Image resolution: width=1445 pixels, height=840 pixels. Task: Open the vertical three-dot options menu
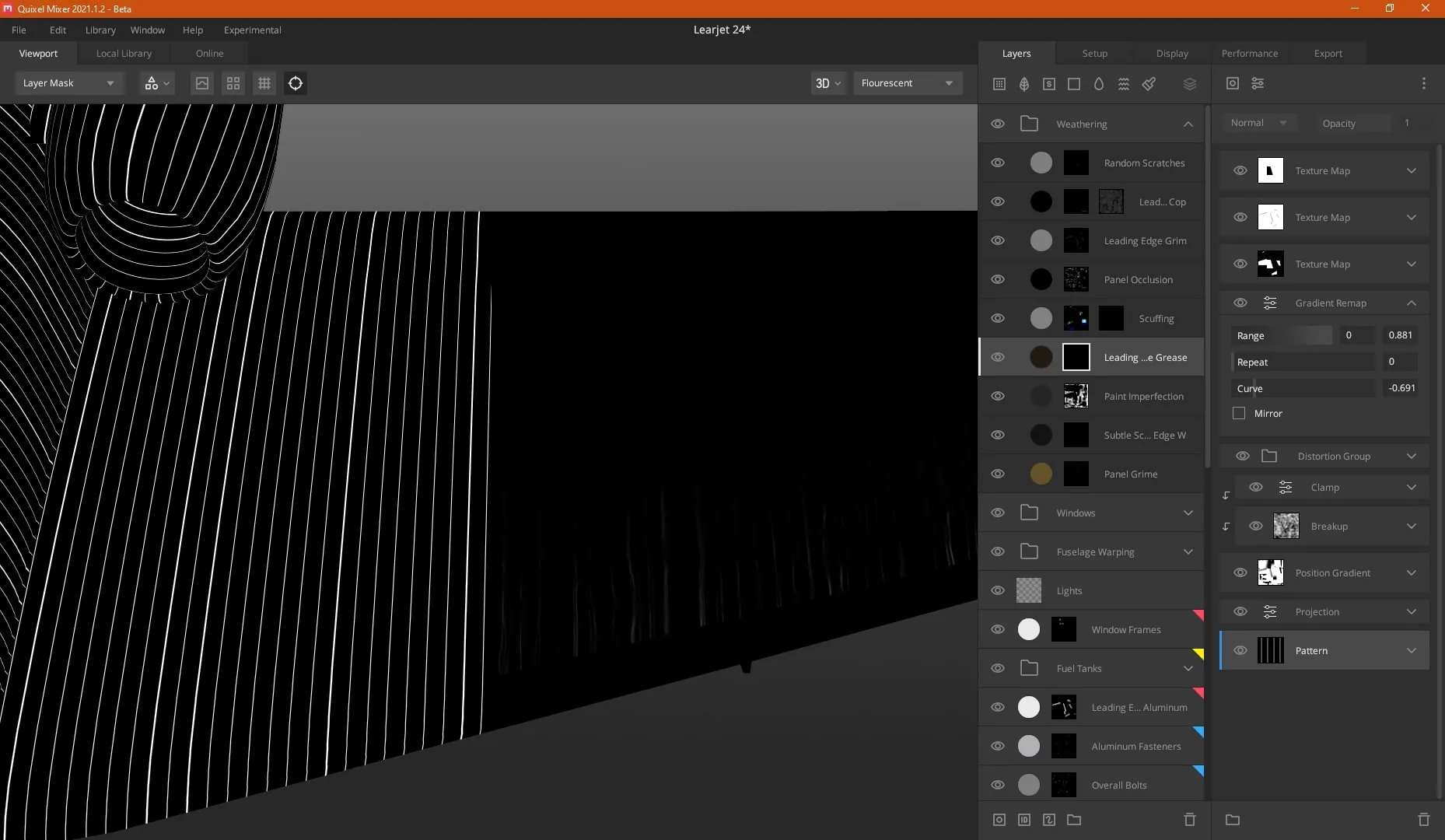pos(1424,83)
